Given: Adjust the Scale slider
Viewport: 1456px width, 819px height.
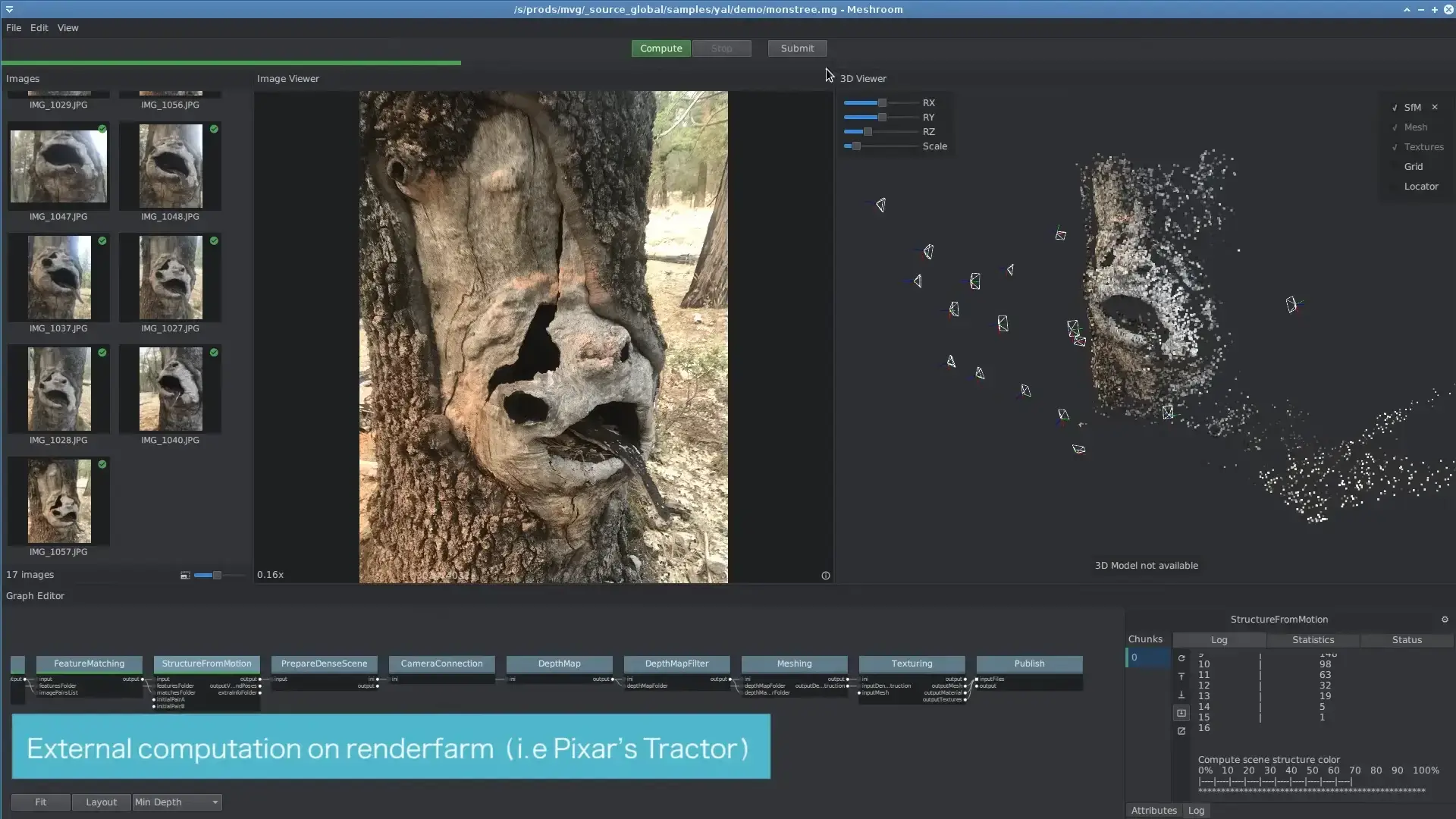Looking at the screenshot, I should pyautogui.click(x=857, y=146).
